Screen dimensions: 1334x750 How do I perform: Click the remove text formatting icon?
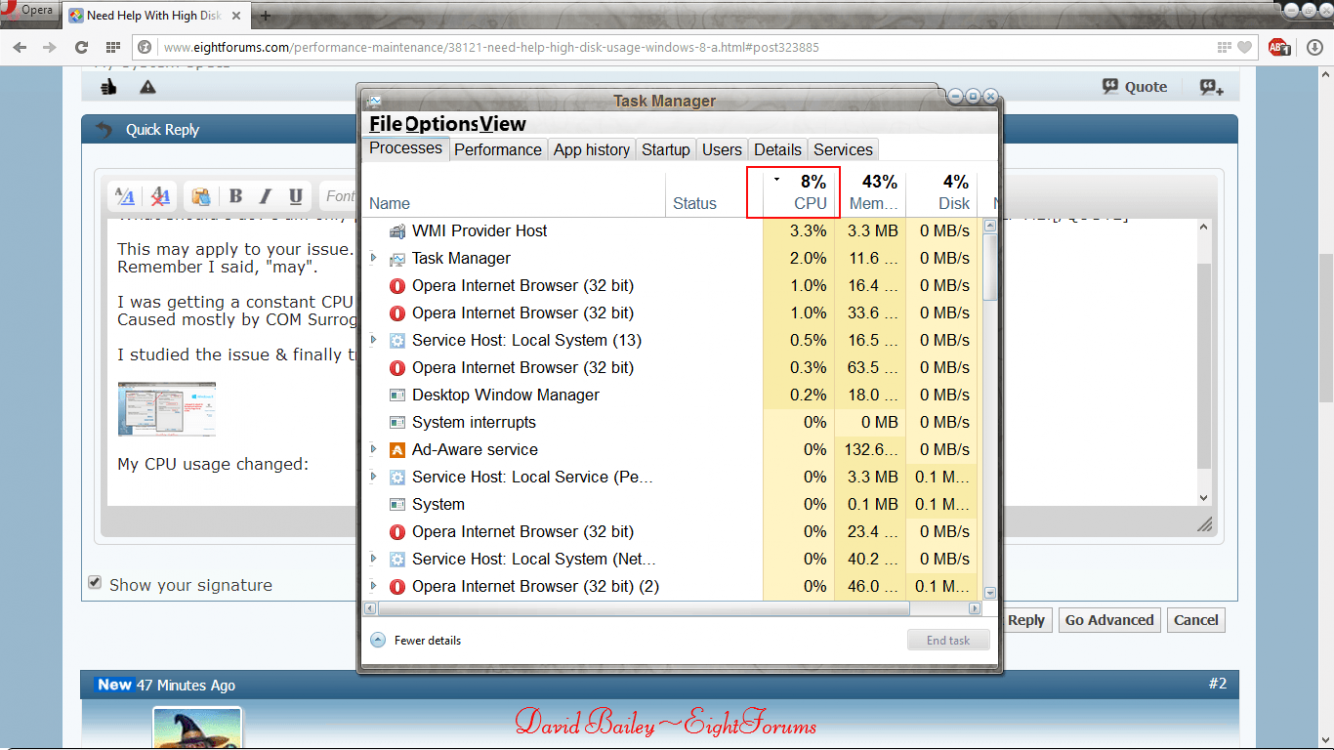(160, 196)
